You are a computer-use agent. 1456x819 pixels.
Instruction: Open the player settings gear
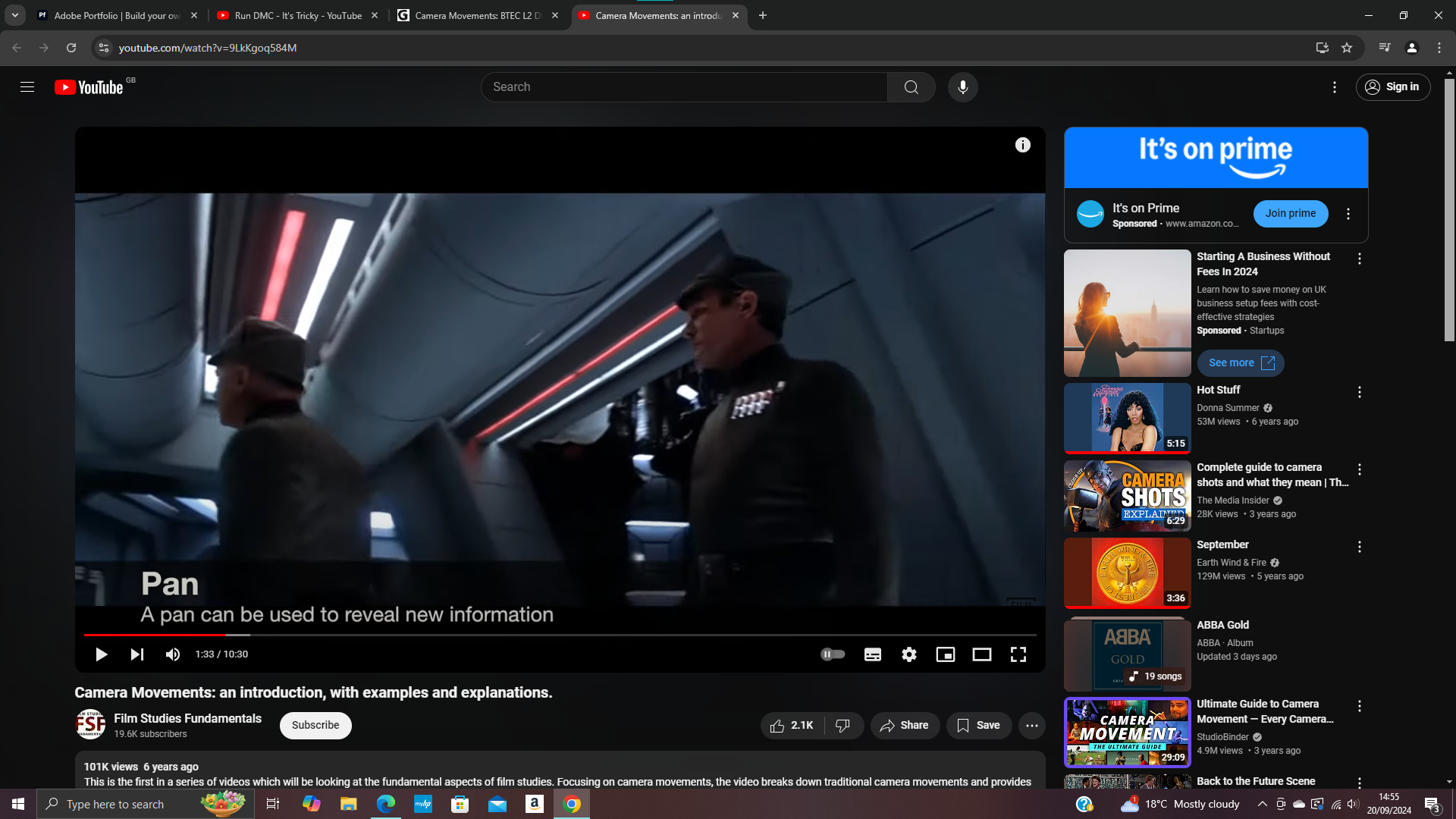[908, 654]
